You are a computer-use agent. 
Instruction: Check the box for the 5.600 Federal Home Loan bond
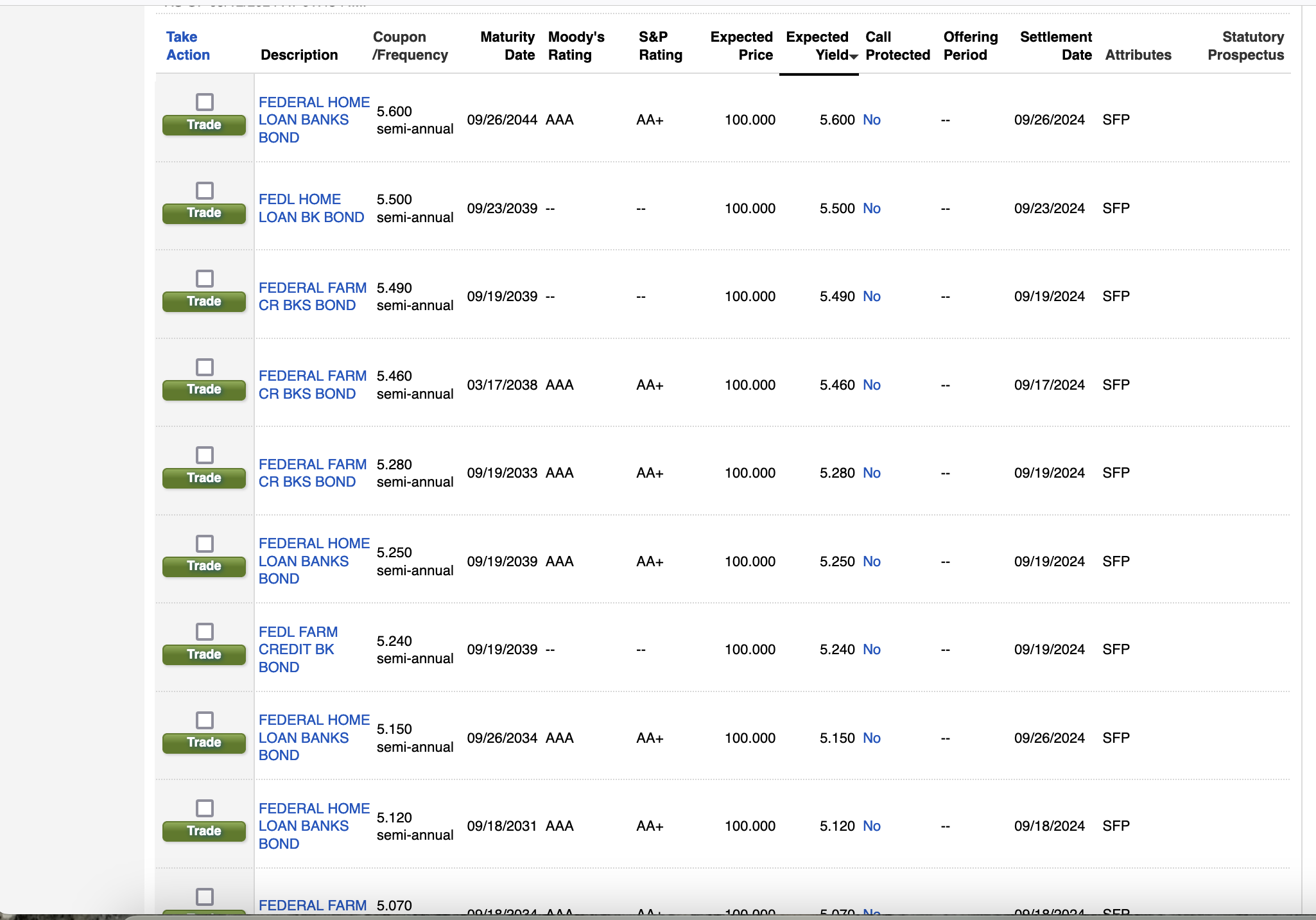(x=204, y=102)
